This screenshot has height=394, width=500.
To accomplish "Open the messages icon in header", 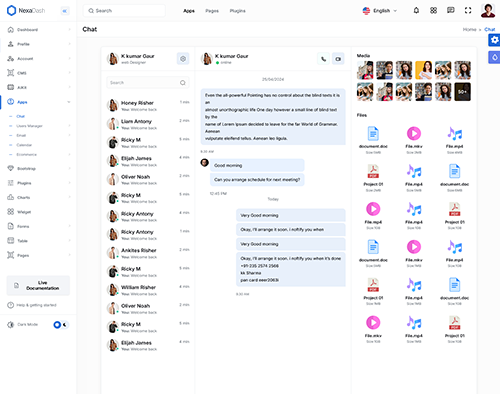I will coord(451,10).
